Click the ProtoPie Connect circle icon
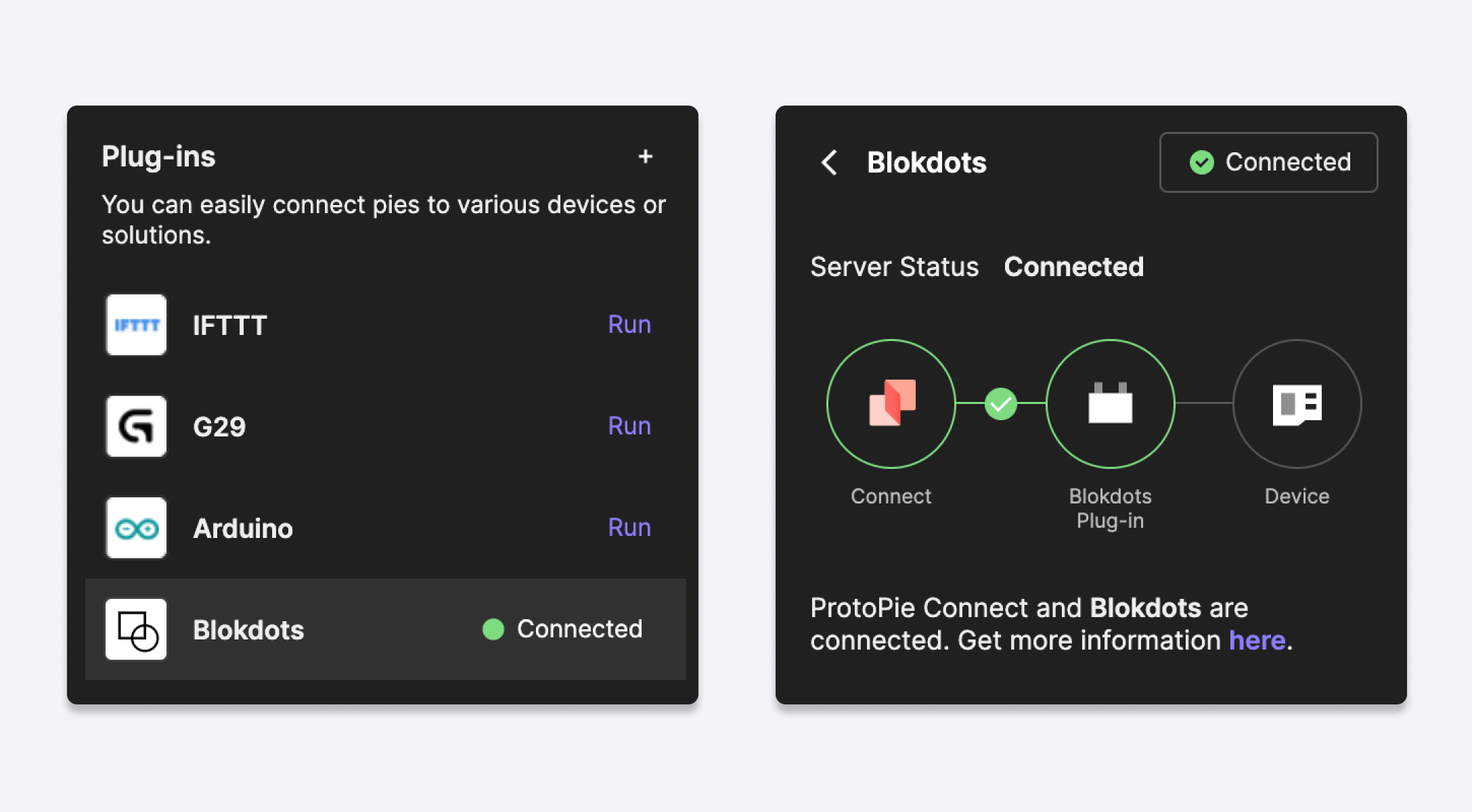The width and height of the screenshot is (1472, 812). (891, 404)
